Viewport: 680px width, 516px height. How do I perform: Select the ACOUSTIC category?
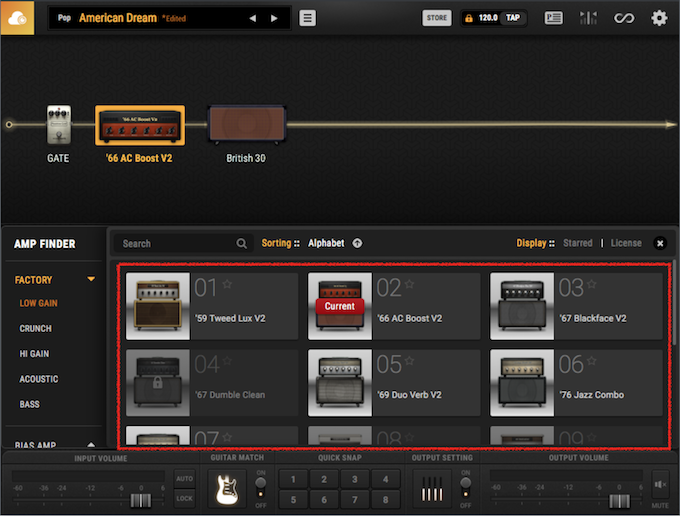coord(39,379)
